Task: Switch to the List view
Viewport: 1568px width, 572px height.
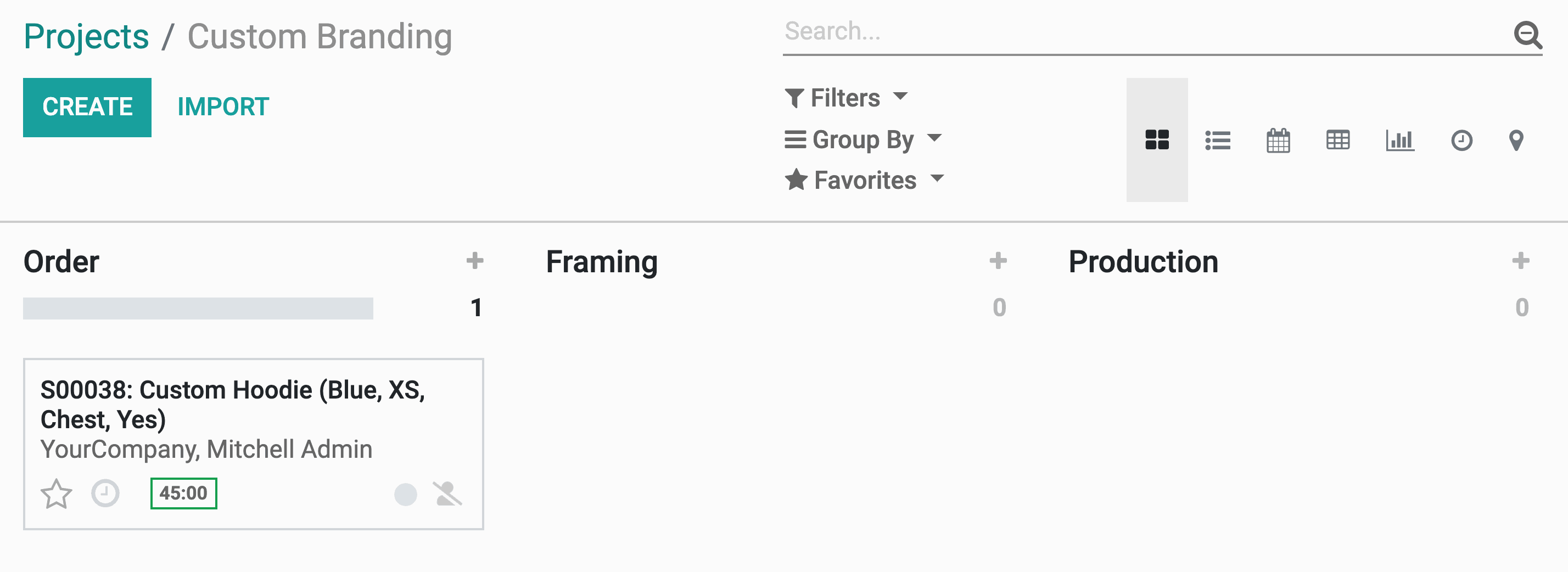Action: tap(1217, 141)
